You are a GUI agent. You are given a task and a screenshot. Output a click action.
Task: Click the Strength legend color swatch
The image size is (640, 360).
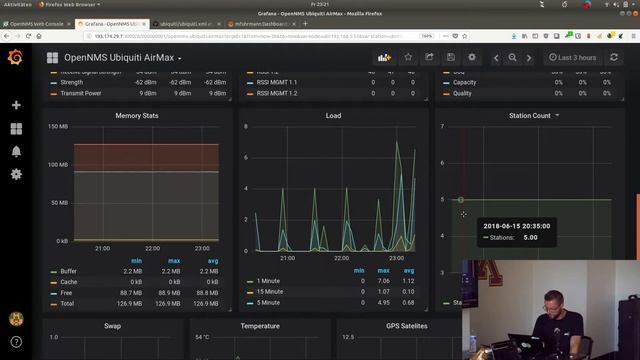[53, 83]
